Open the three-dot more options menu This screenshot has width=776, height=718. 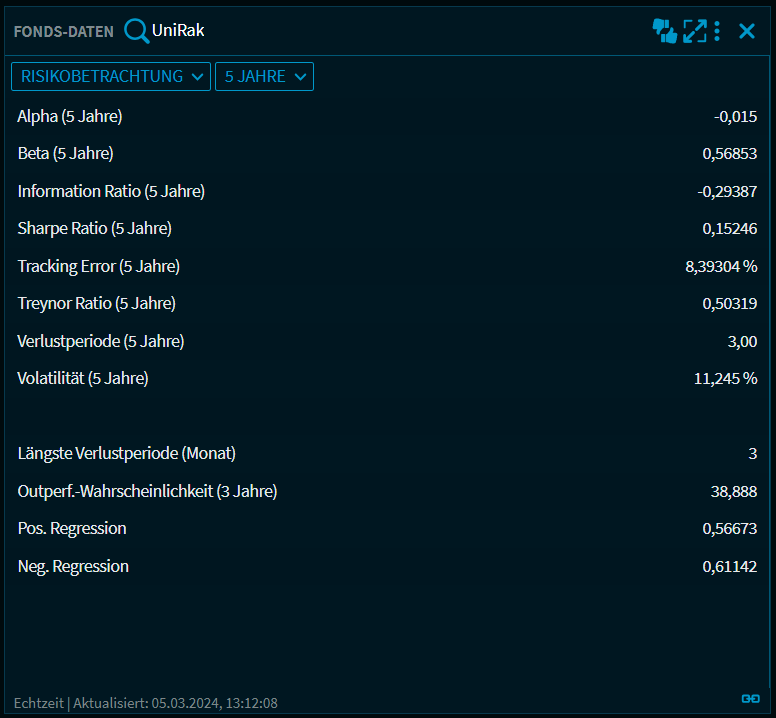pyautogui.click(x=717, y=31)
